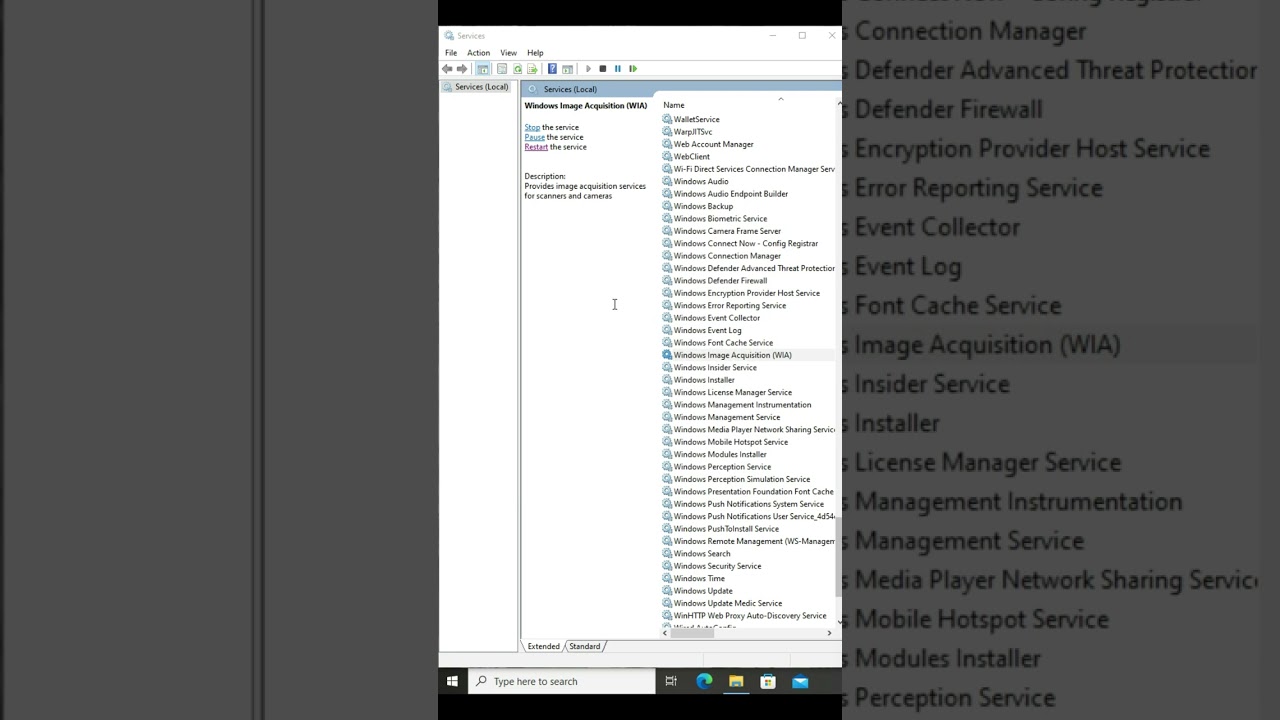Select Windows Defender Firewall service
Viewport: 1280px width, 720px height.
point(720,281)
